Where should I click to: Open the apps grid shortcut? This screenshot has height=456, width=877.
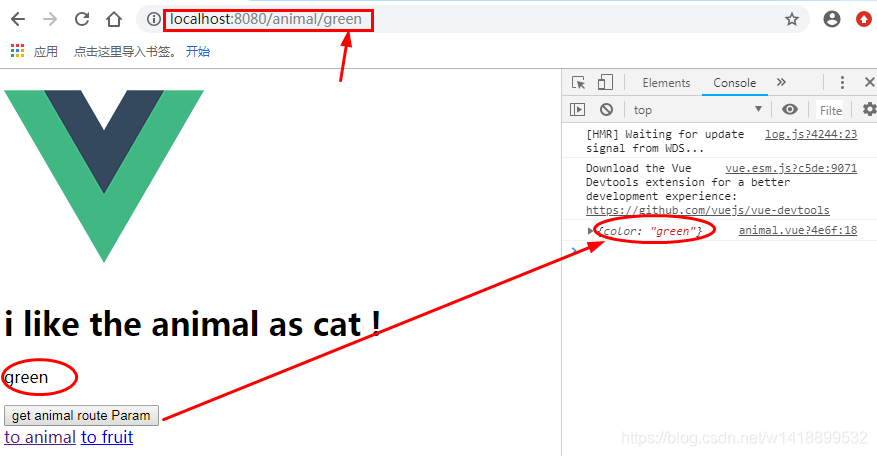[x=17, y=51]
